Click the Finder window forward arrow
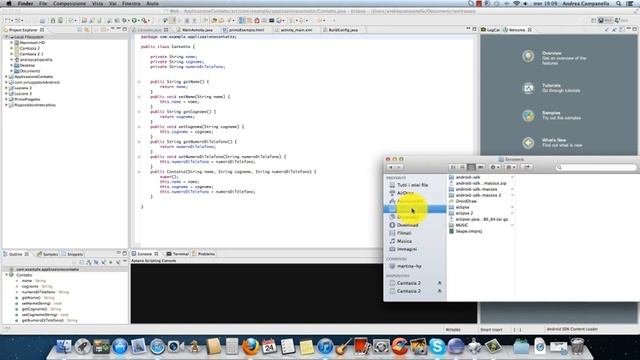The width and height of the screenshot is (640, 360). [399, 167]
